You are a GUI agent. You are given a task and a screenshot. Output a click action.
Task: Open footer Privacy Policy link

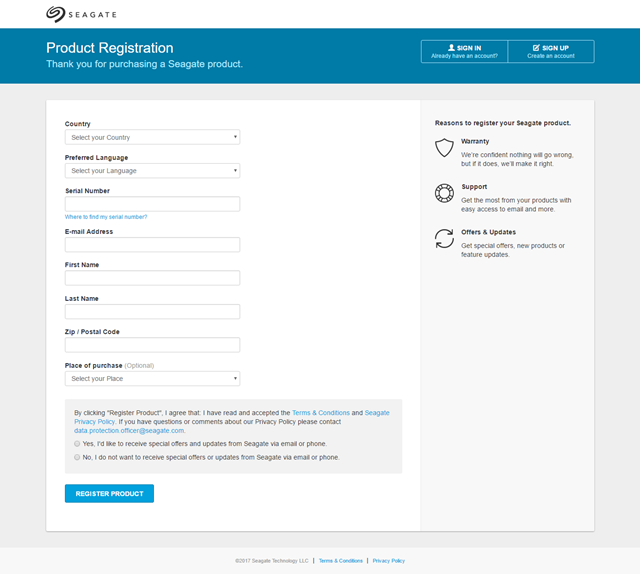(x=389, y=561)
